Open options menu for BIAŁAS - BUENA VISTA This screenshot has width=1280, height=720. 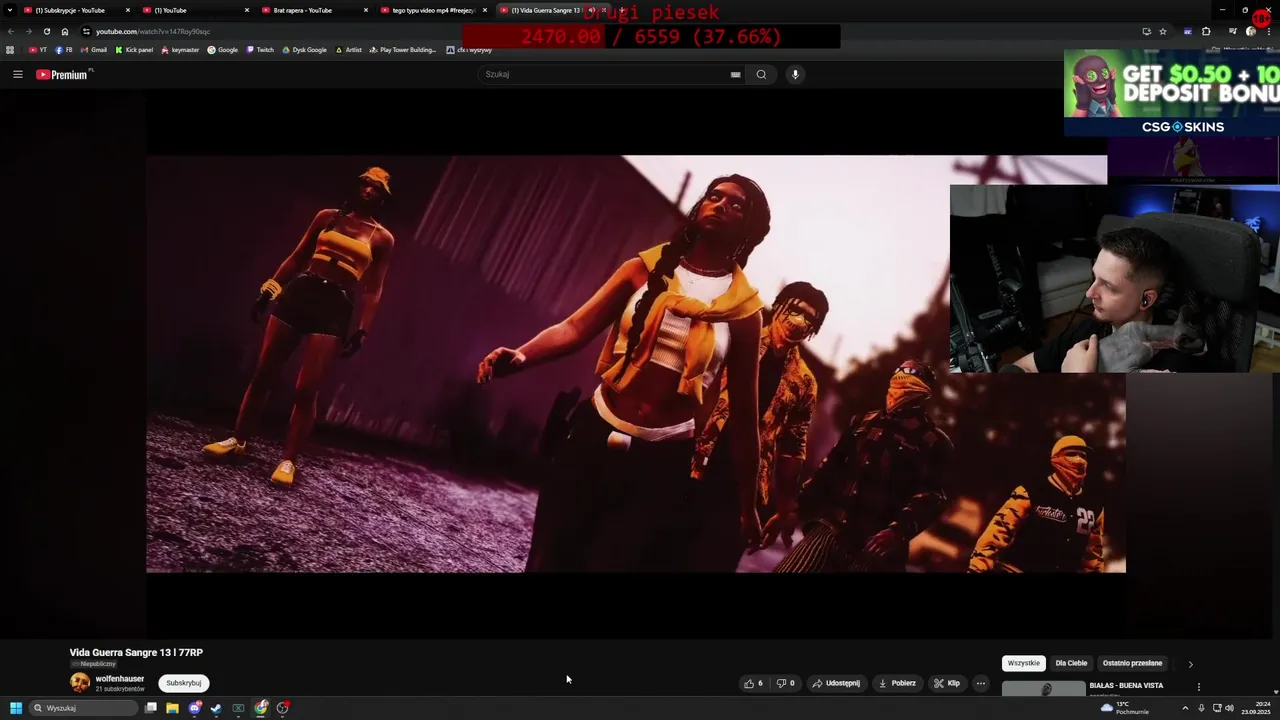pos(1199,687)
